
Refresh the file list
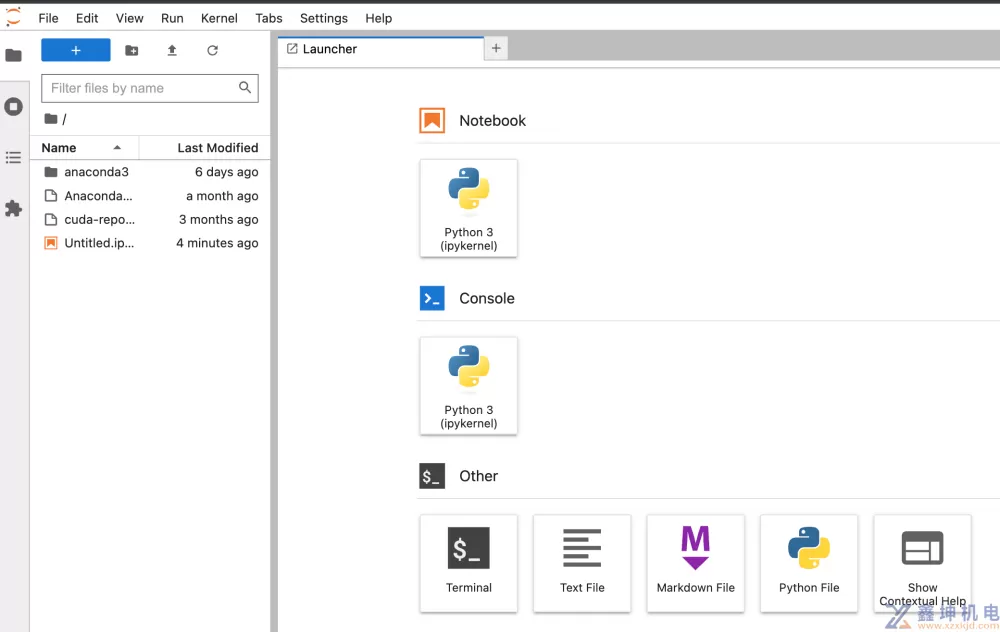click(212, 50)
